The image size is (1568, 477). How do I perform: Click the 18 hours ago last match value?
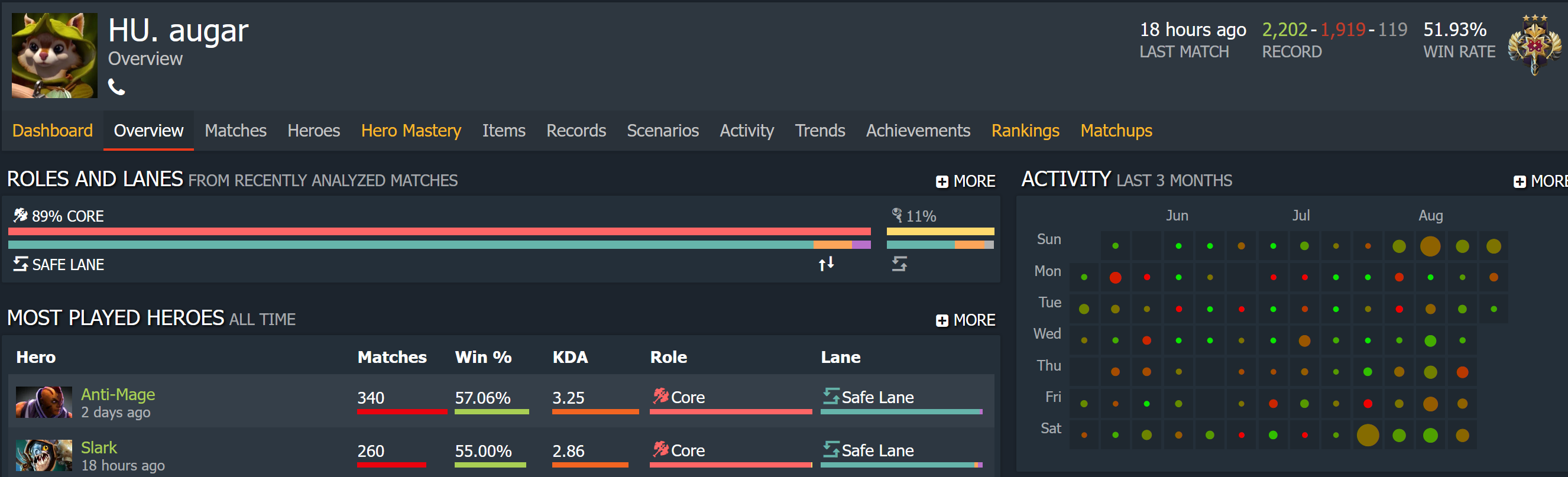click(1193, 29)
